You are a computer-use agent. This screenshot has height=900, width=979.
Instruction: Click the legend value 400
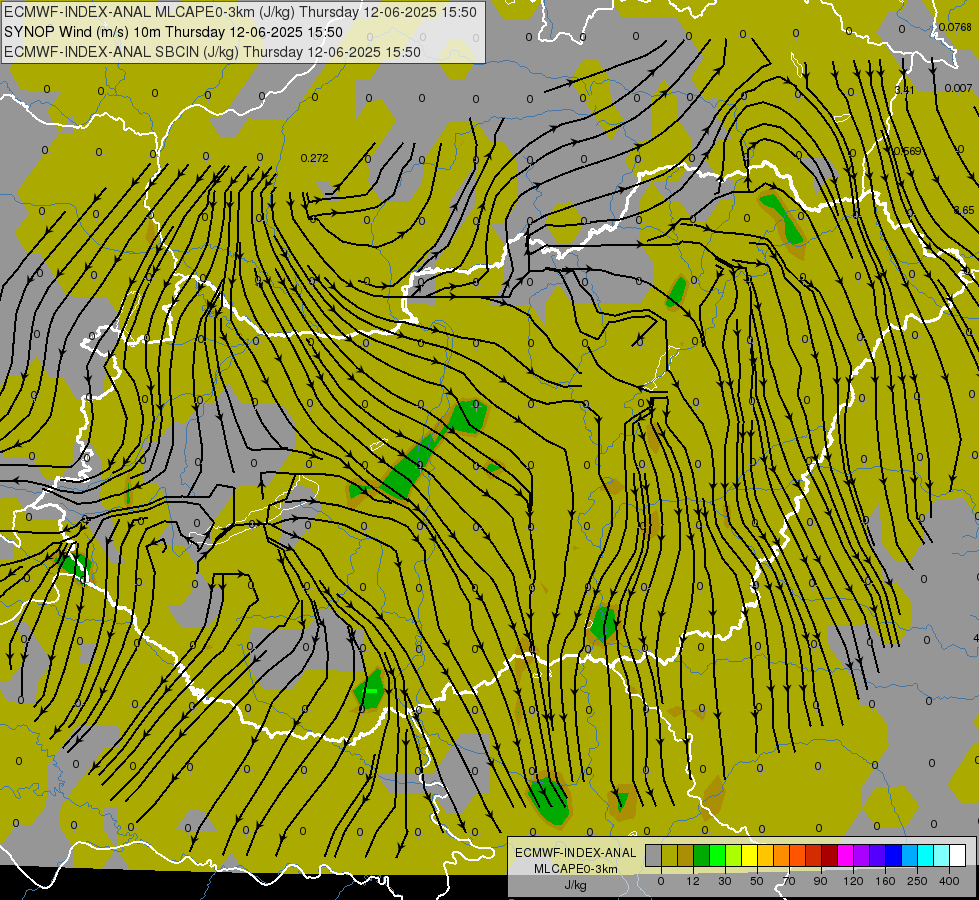click(949, 881)
